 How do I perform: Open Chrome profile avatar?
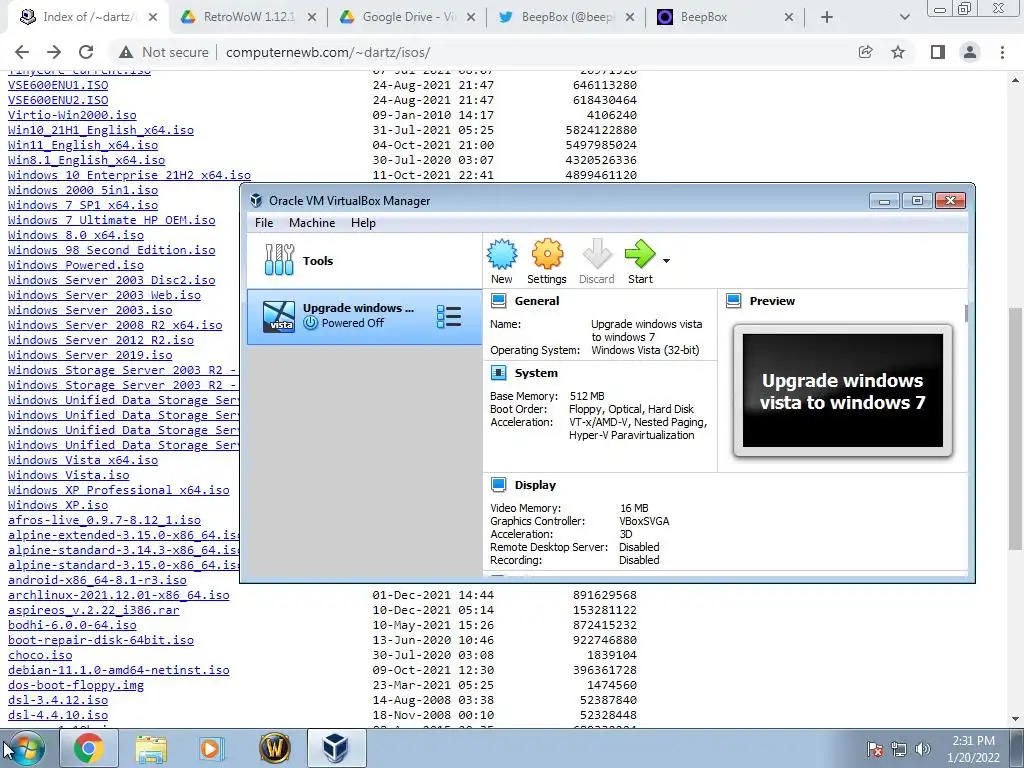click(970, 52)
